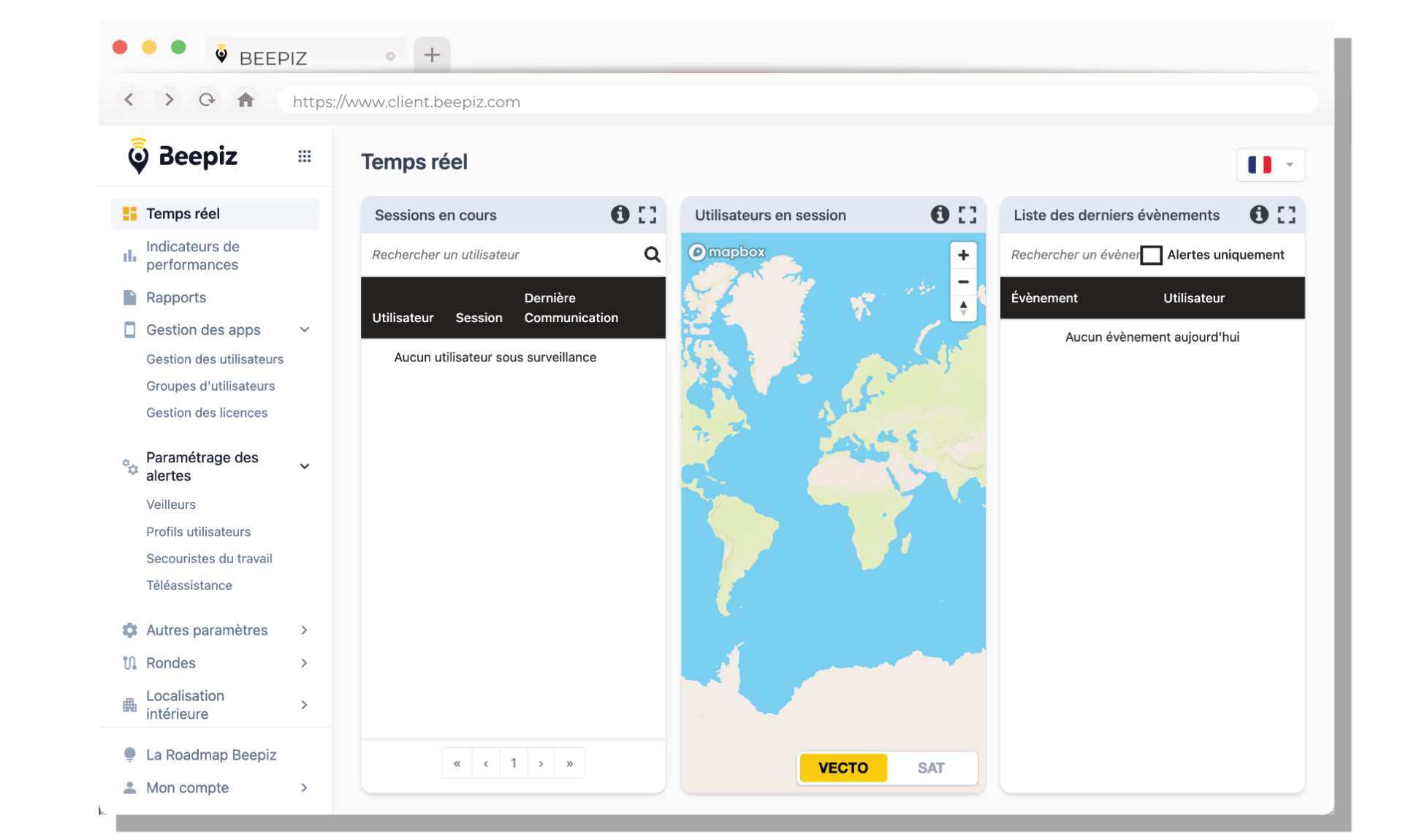Enable Alertes uniquement checkbox
Screen dimensions: 1403x840
pos(1151,255)
